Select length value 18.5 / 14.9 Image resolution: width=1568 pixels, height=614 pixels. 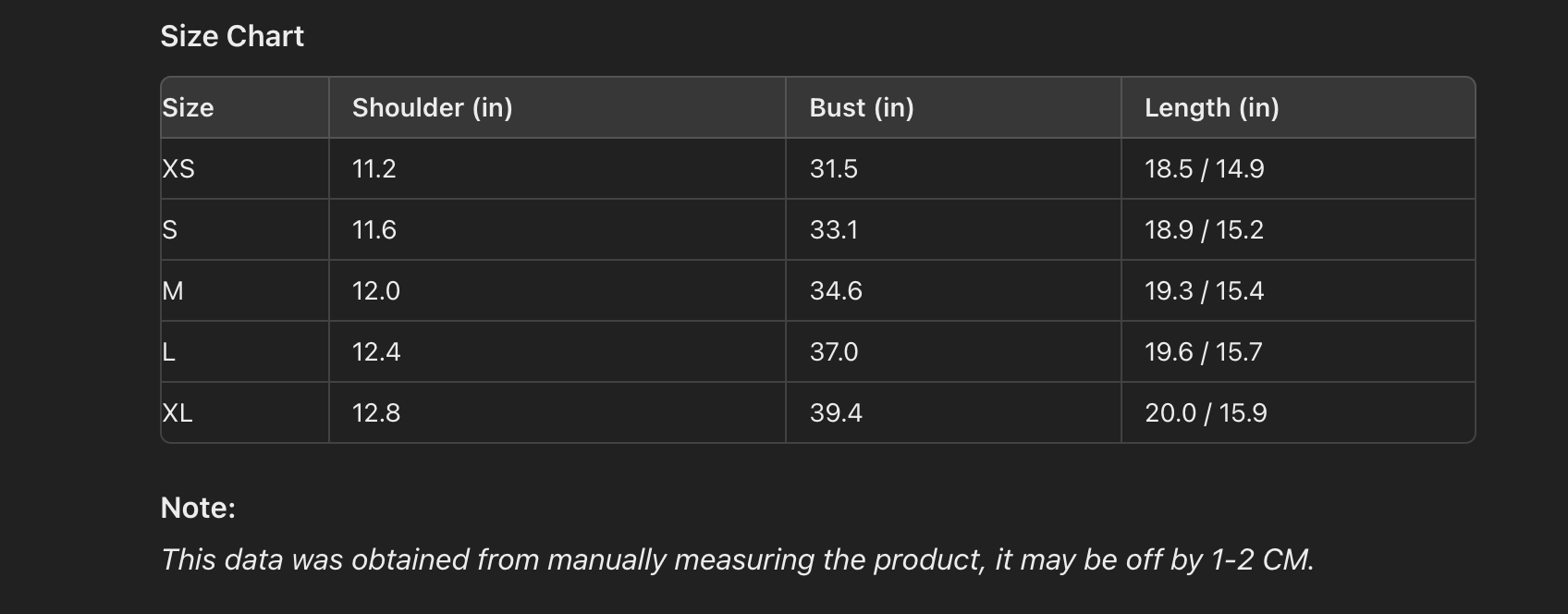click(1204, 168)
